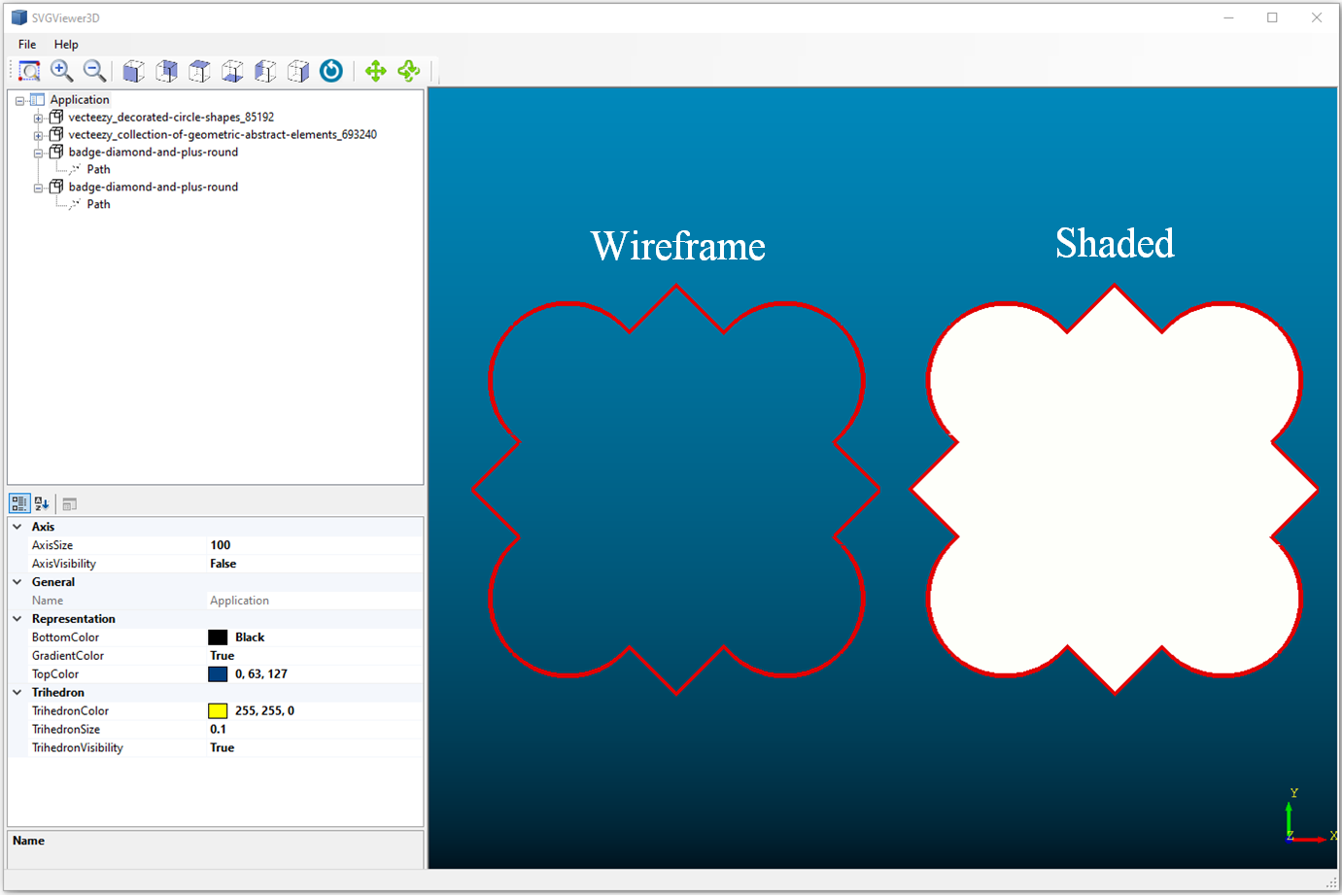Click the AxisVisibility False value
The width and height of the screenshot is (1342, 896).
[223, 564]
